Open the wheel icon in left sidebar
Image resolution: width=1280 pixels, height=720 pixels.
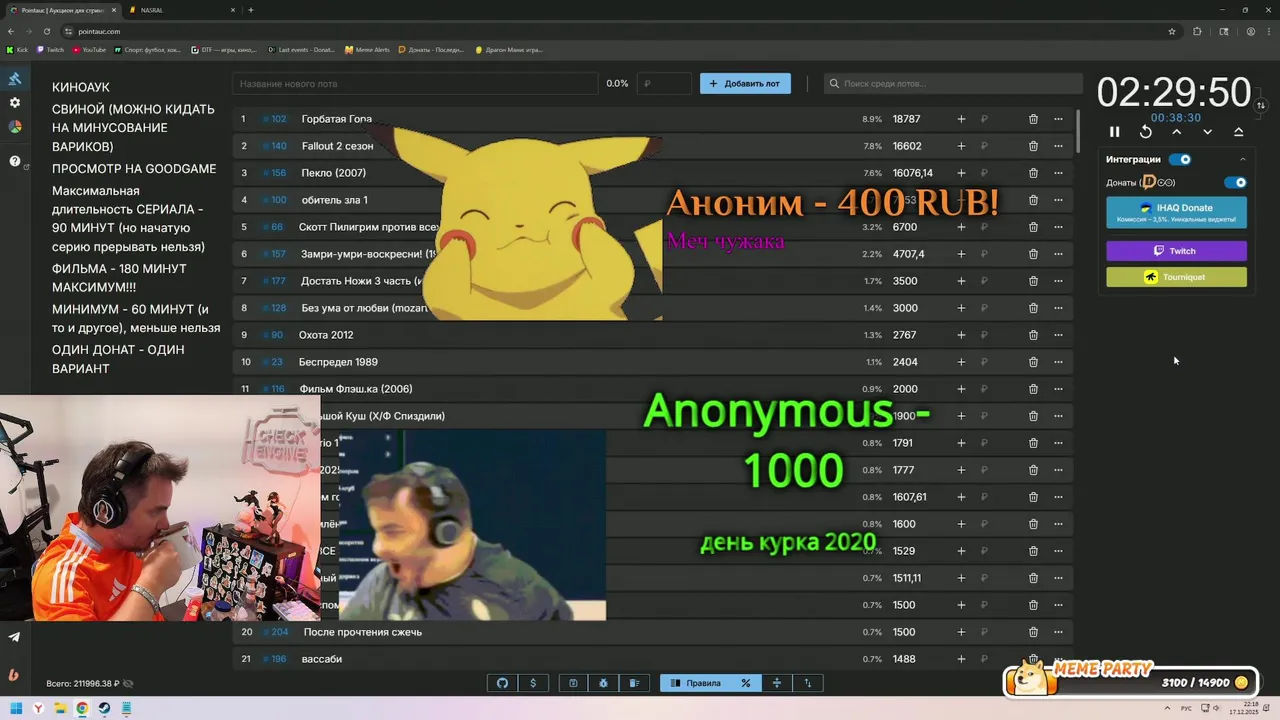tap(15, 127)
